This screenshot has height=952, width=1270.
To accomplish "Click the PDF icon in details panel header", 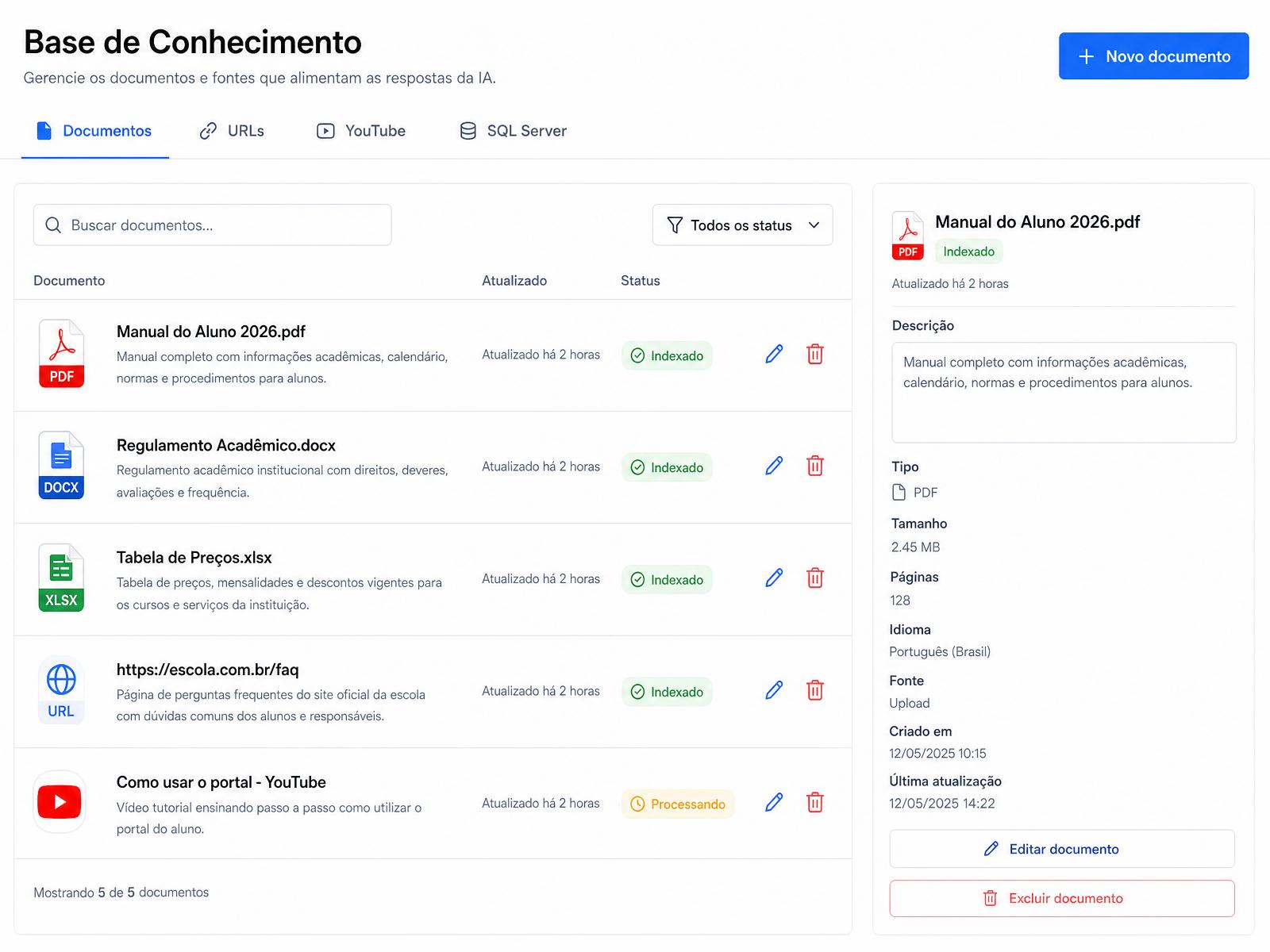I will pos(908,236).
